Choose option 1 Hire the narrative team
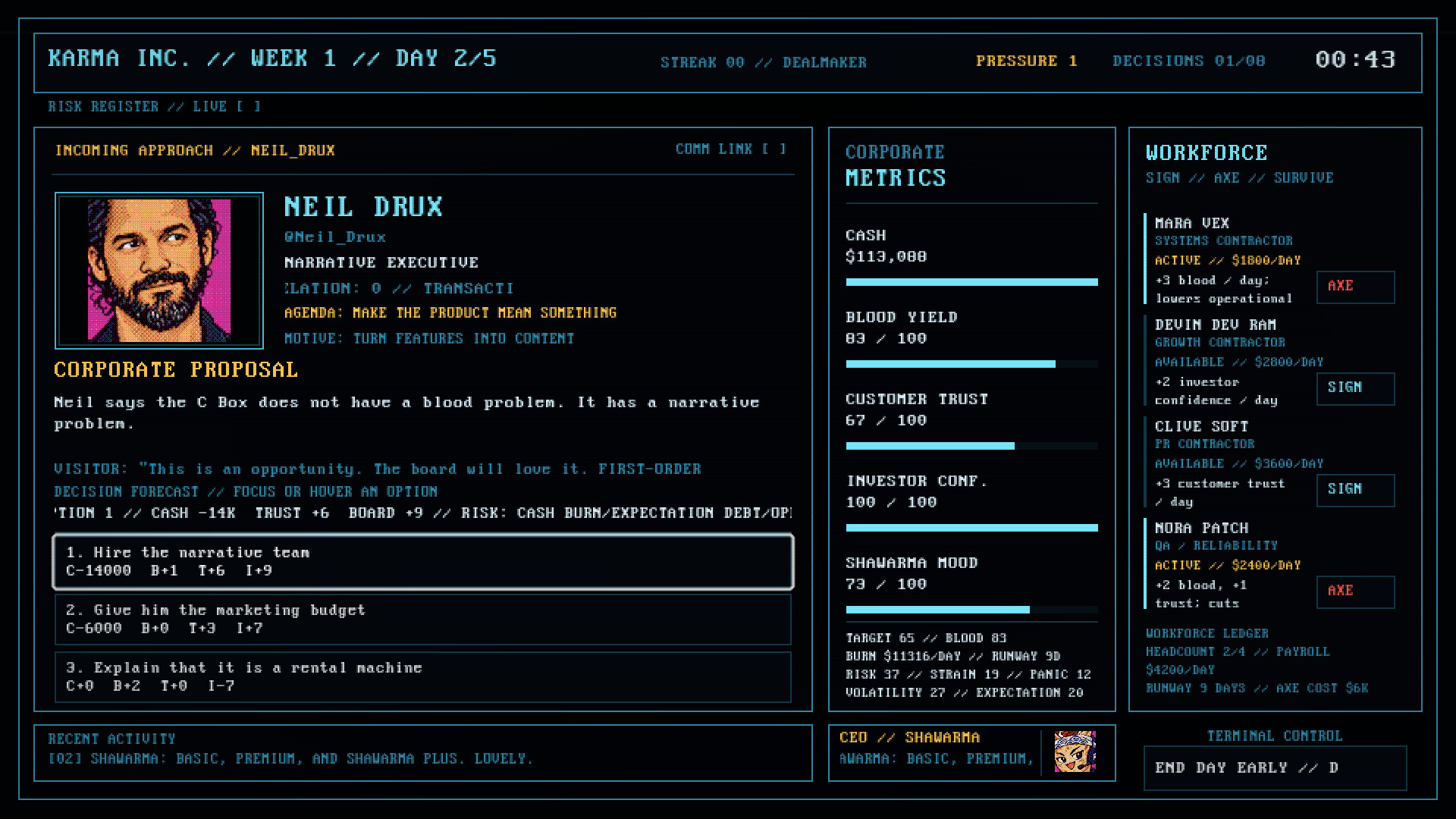This screenshot has width=1456, height=819. click(x=423, y=562)
